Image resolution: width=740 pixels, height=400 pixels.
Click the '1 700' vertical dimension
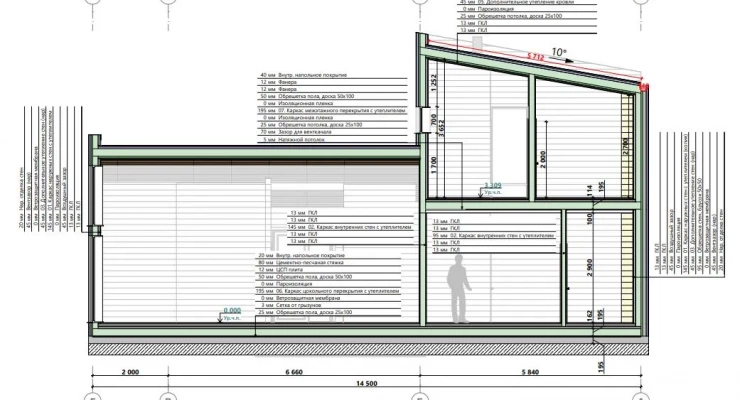click(x=434, y=165)
